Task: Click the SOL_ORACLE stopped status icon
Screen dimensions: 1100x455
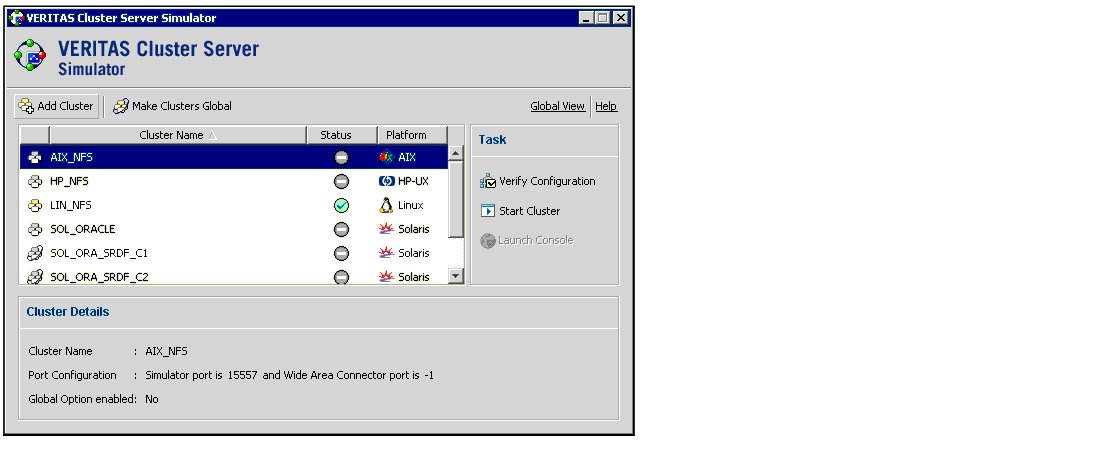Action: pyautogui.click(x=341, y=229)
